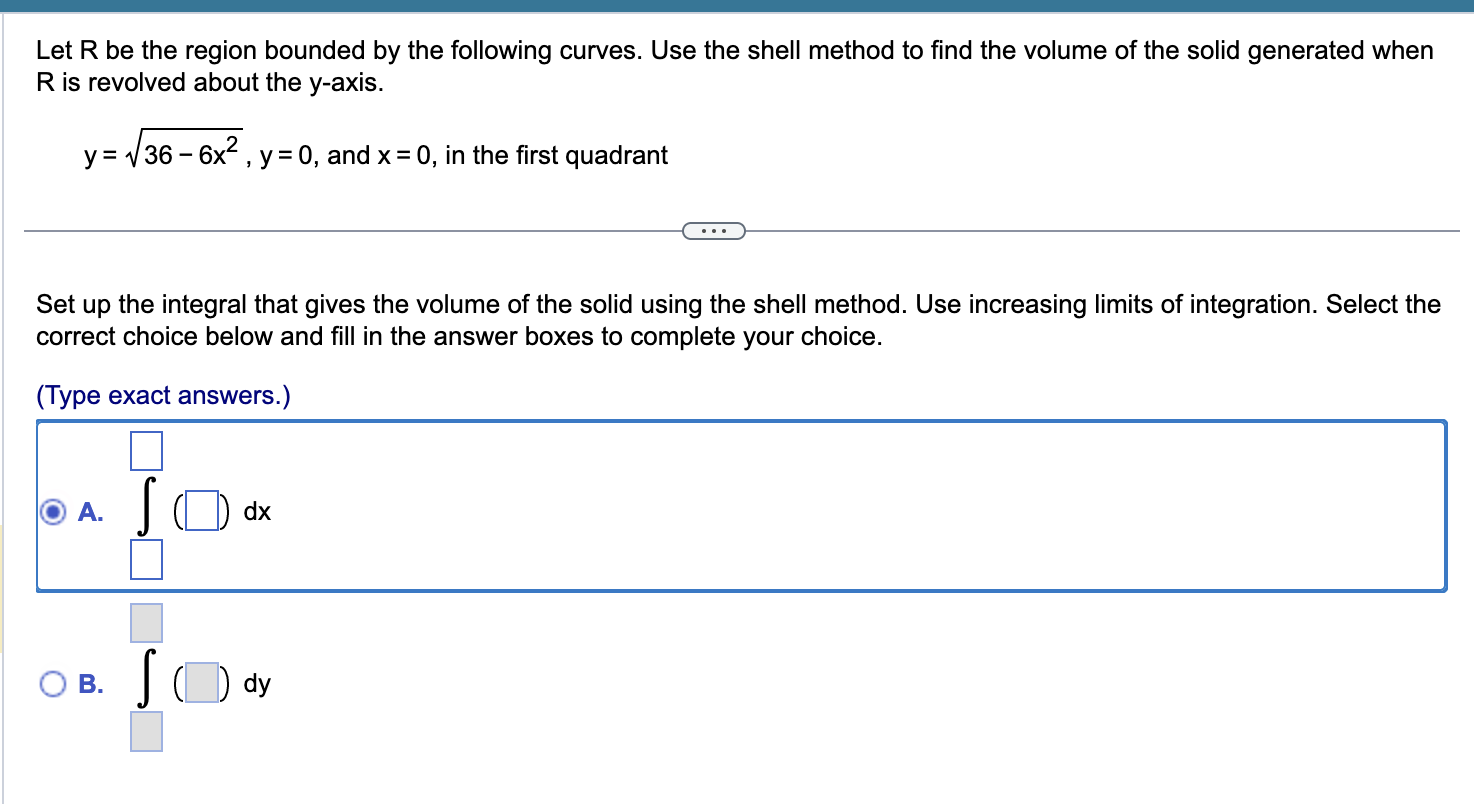Click the ellipsis button on the divider
This screenshot has height=804, width=1474.
click(714, 230)
